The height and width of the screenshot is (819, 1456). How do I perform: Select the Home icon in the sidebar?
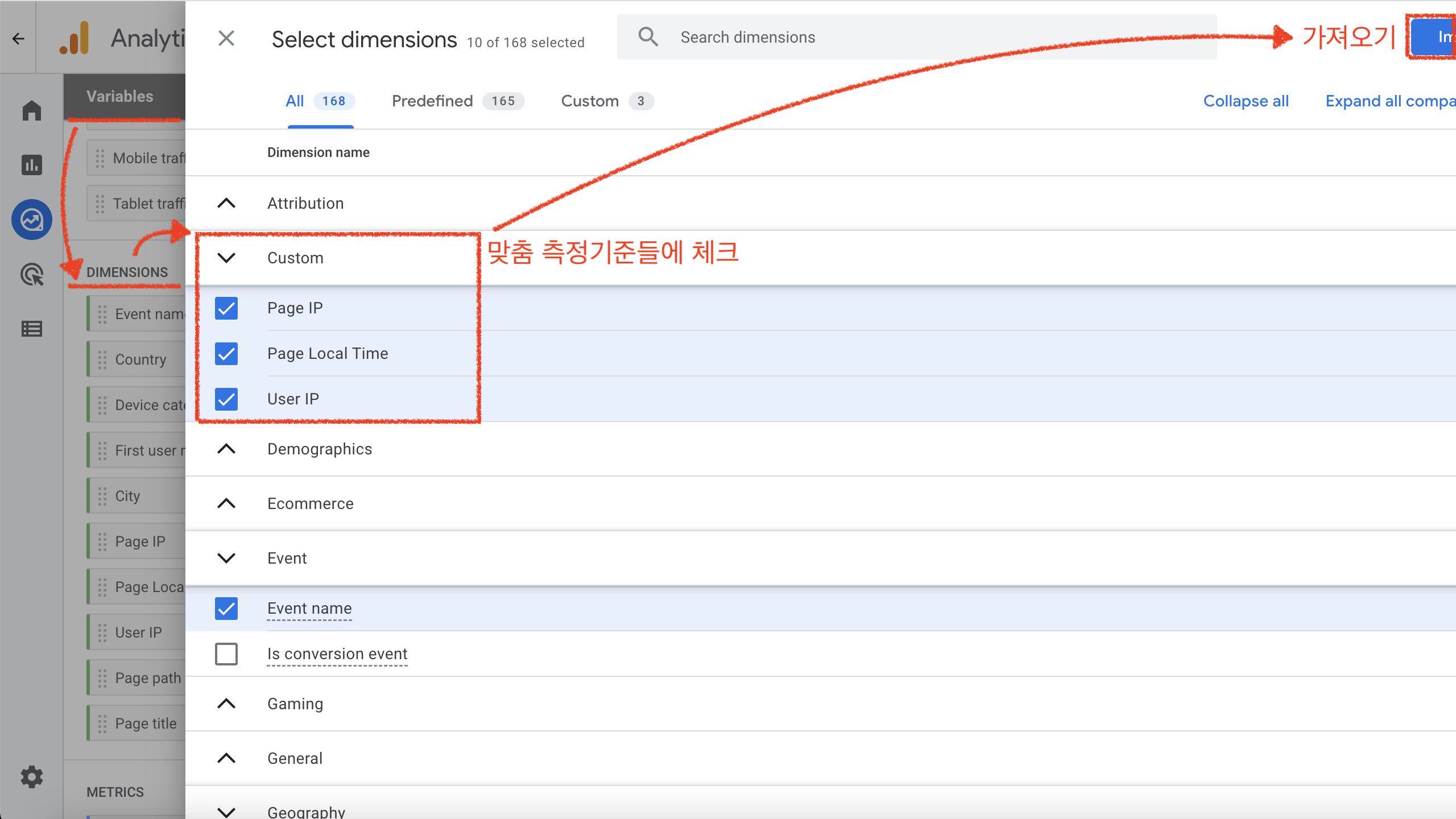pyautogui.click(x=31, y=110)
